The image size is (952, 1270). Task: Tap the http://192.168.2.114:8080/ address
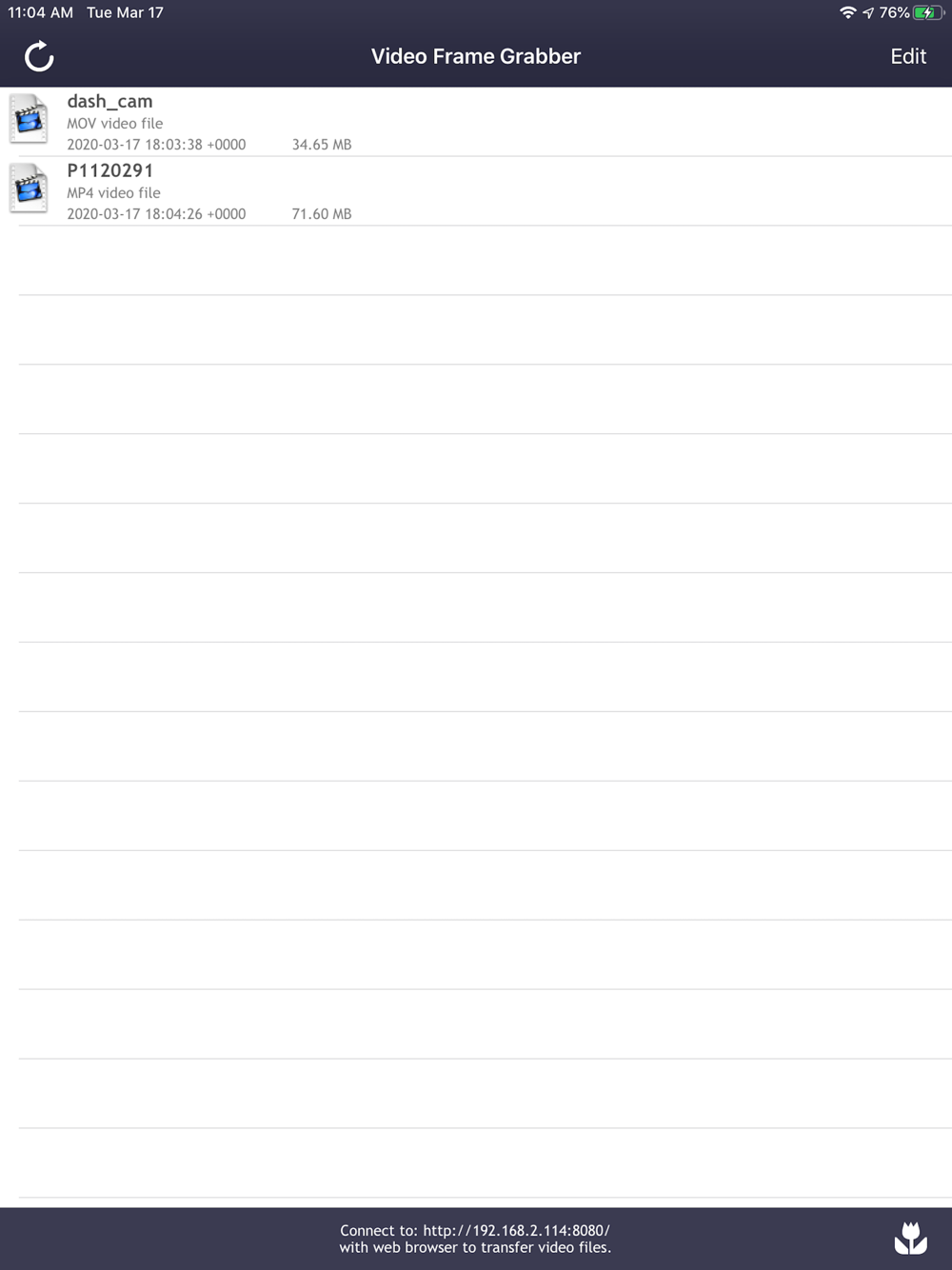point(516,1230)
